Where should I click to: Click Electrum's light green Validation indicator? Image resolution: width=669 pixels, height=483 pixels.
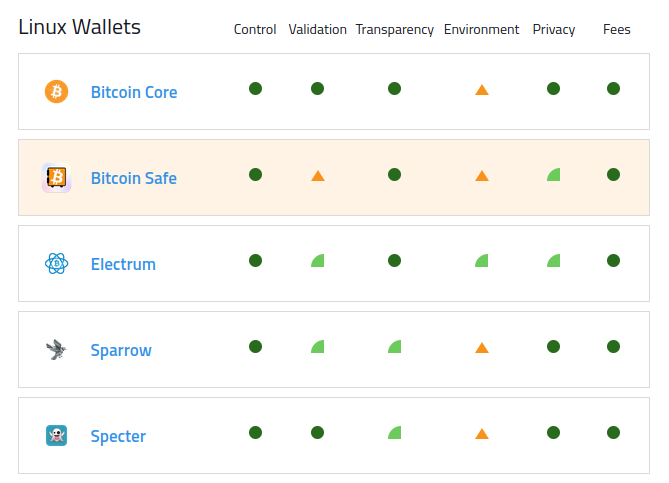click(x=318, y=261)
